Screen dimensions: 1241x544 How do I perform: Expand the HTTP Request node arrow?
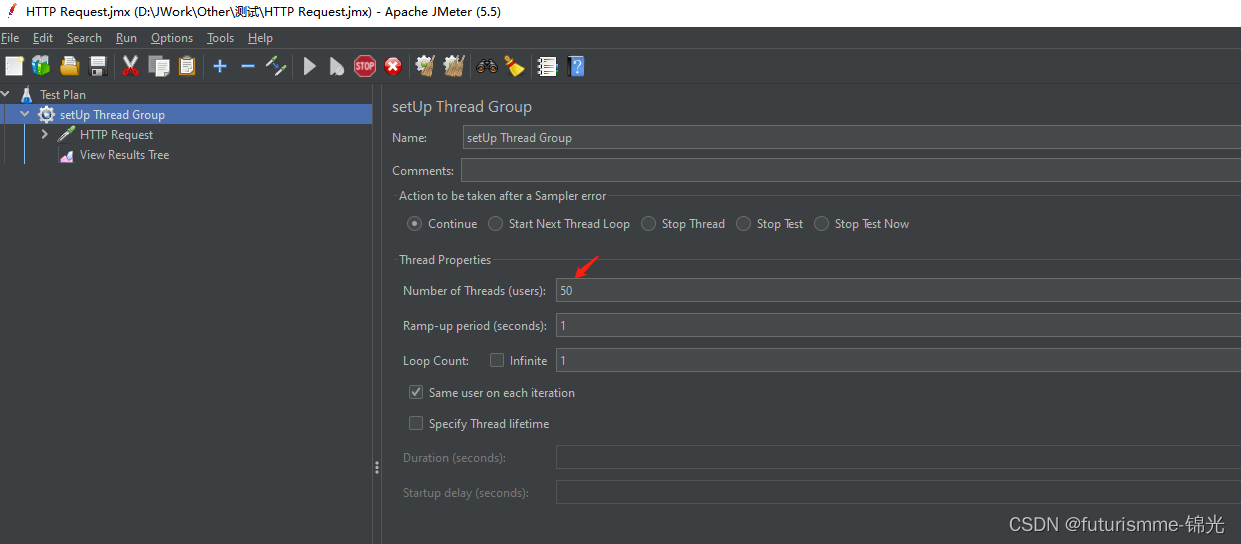pos(45,135)
